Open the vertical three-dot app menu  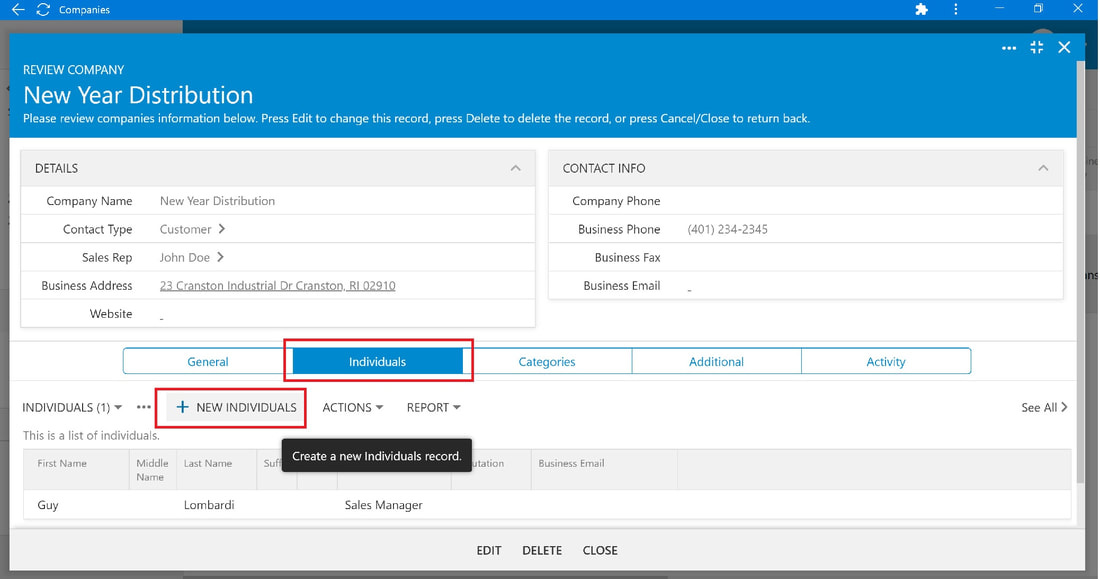(x=955, y=9)
